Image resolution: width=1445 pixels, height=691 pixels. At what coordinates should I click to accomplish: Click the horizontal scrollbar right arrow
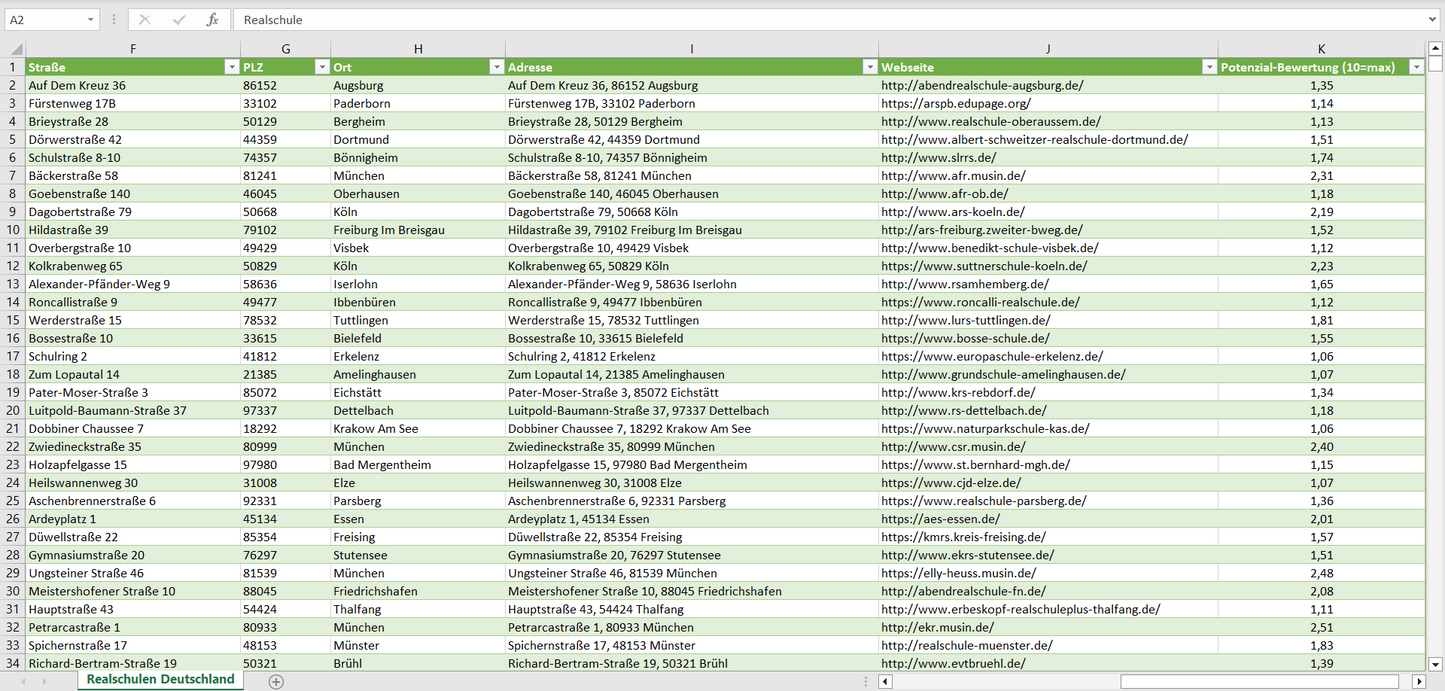point(1418,681)
